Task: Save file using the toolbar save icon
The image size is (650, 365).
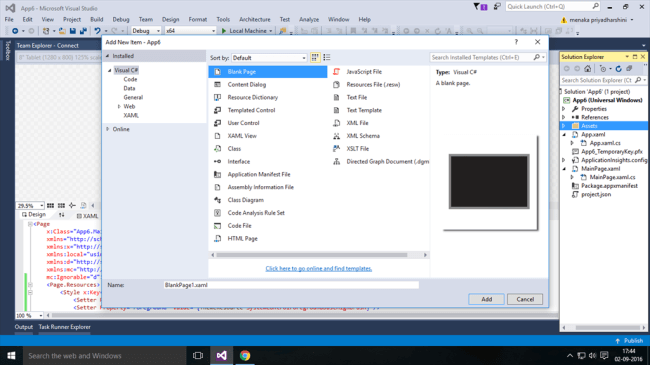Action: pos(73,31)
